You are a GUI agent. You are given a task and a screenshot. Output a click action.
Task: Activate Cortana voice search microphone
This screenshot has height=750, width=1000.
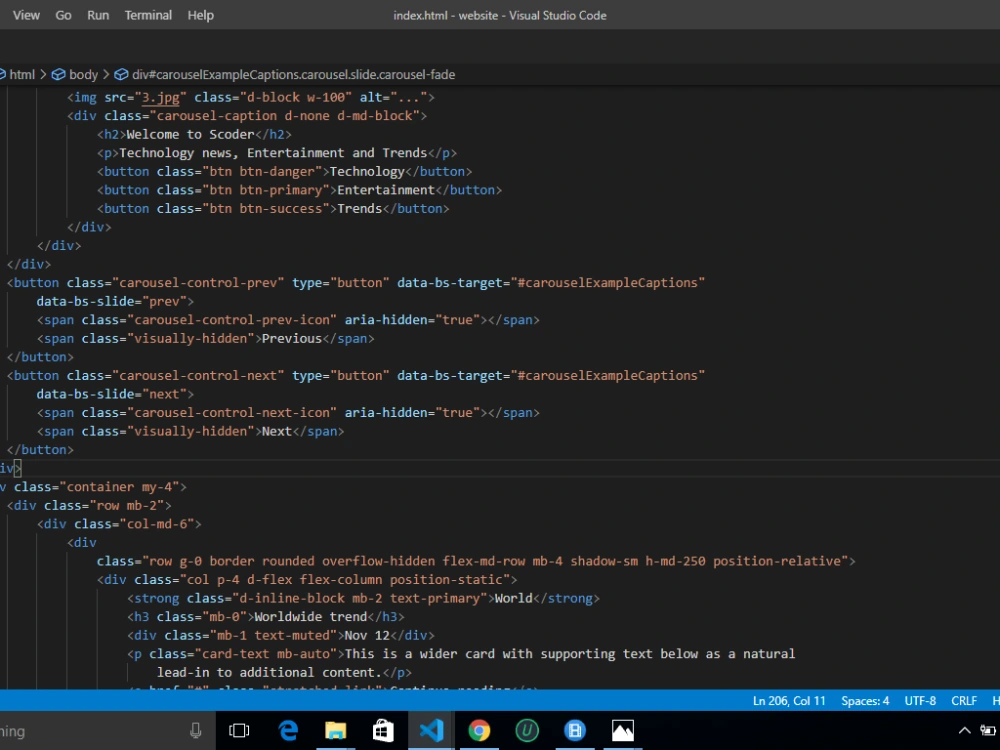pos(196,730)
